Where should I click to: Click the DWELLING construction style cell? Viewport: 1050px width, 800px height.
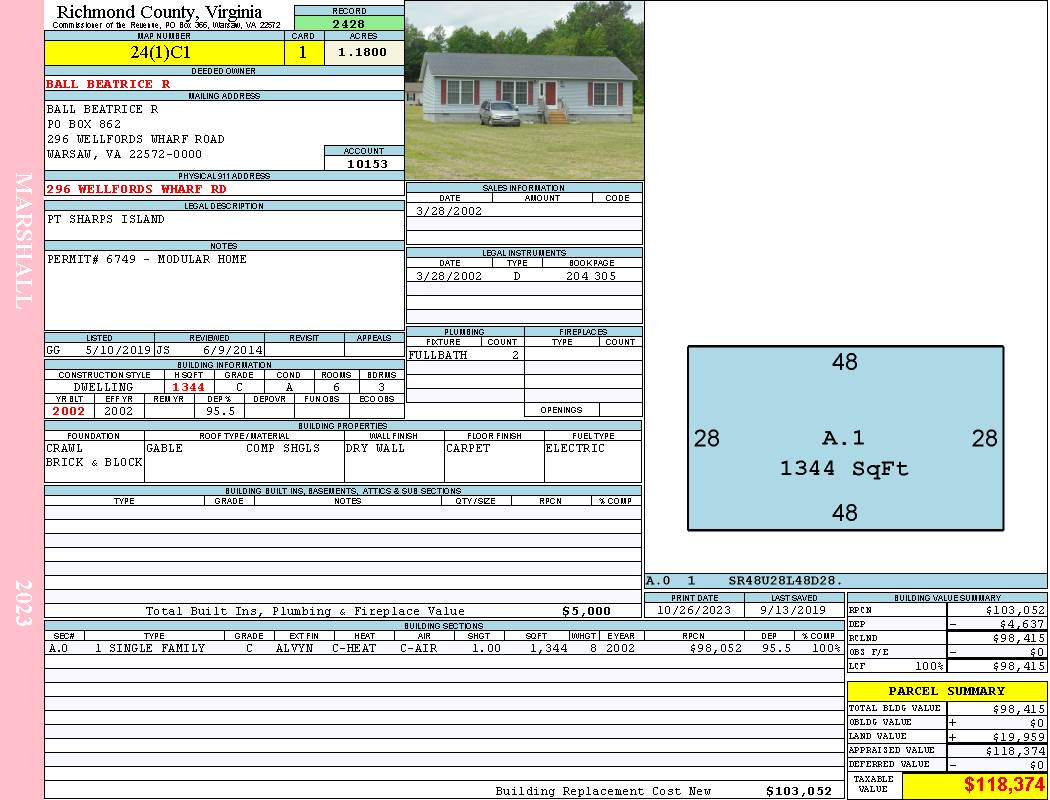(x=103, y=387)
